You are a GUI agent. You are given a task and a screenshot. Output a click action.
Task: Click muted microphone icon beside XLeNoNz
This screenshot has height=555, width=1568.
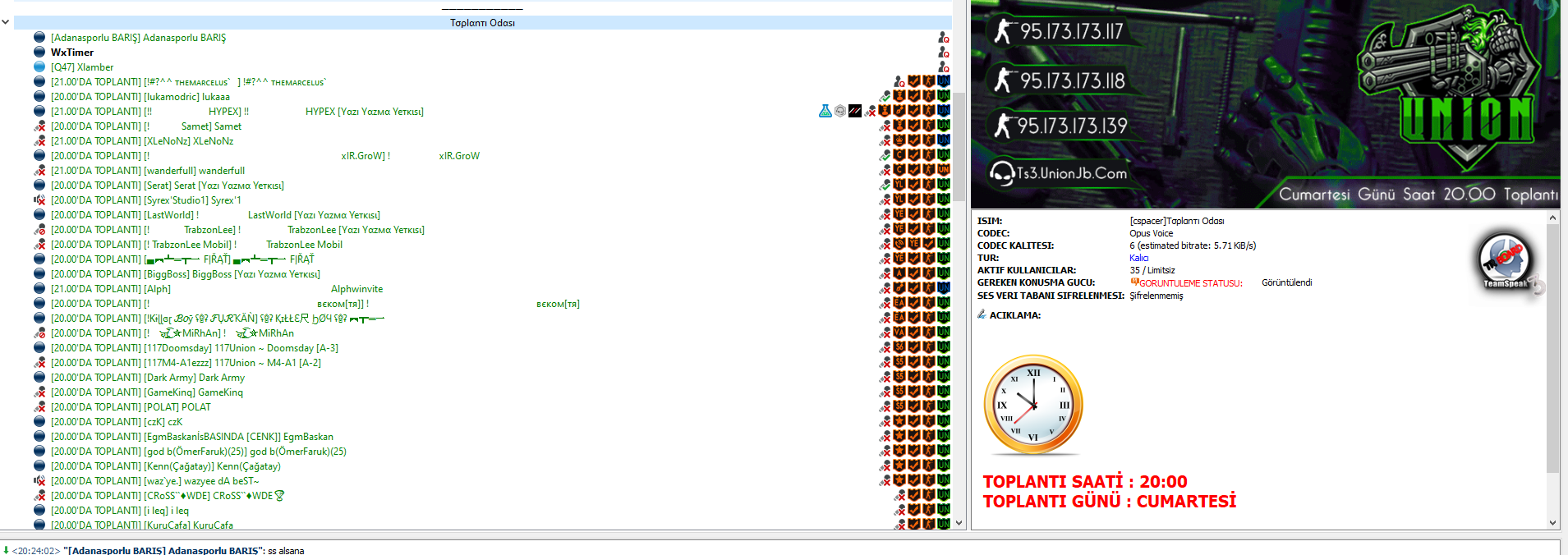pyautogui.click(x=39, y=141)
